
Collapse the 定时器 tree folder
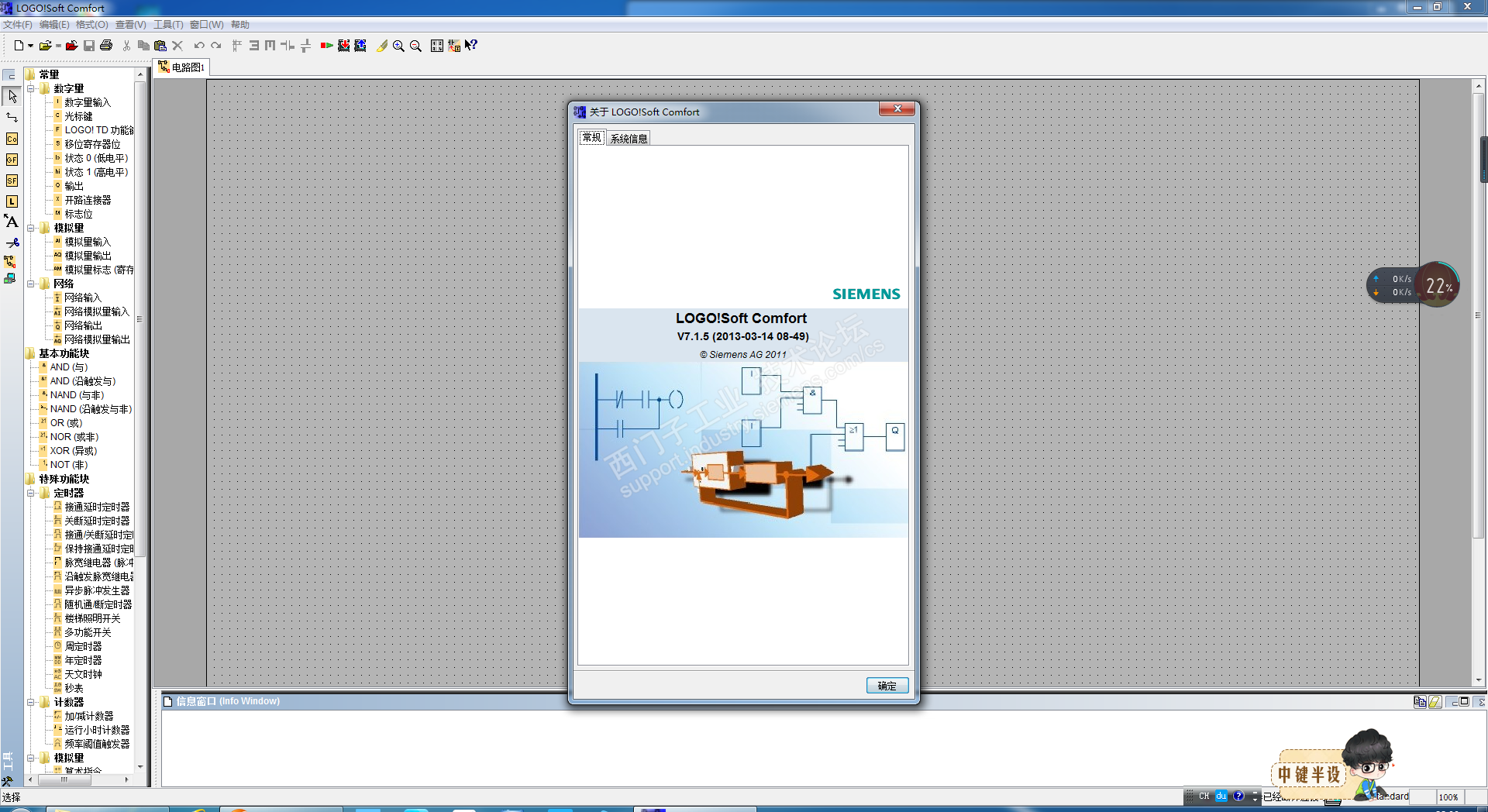coord(31,493)
